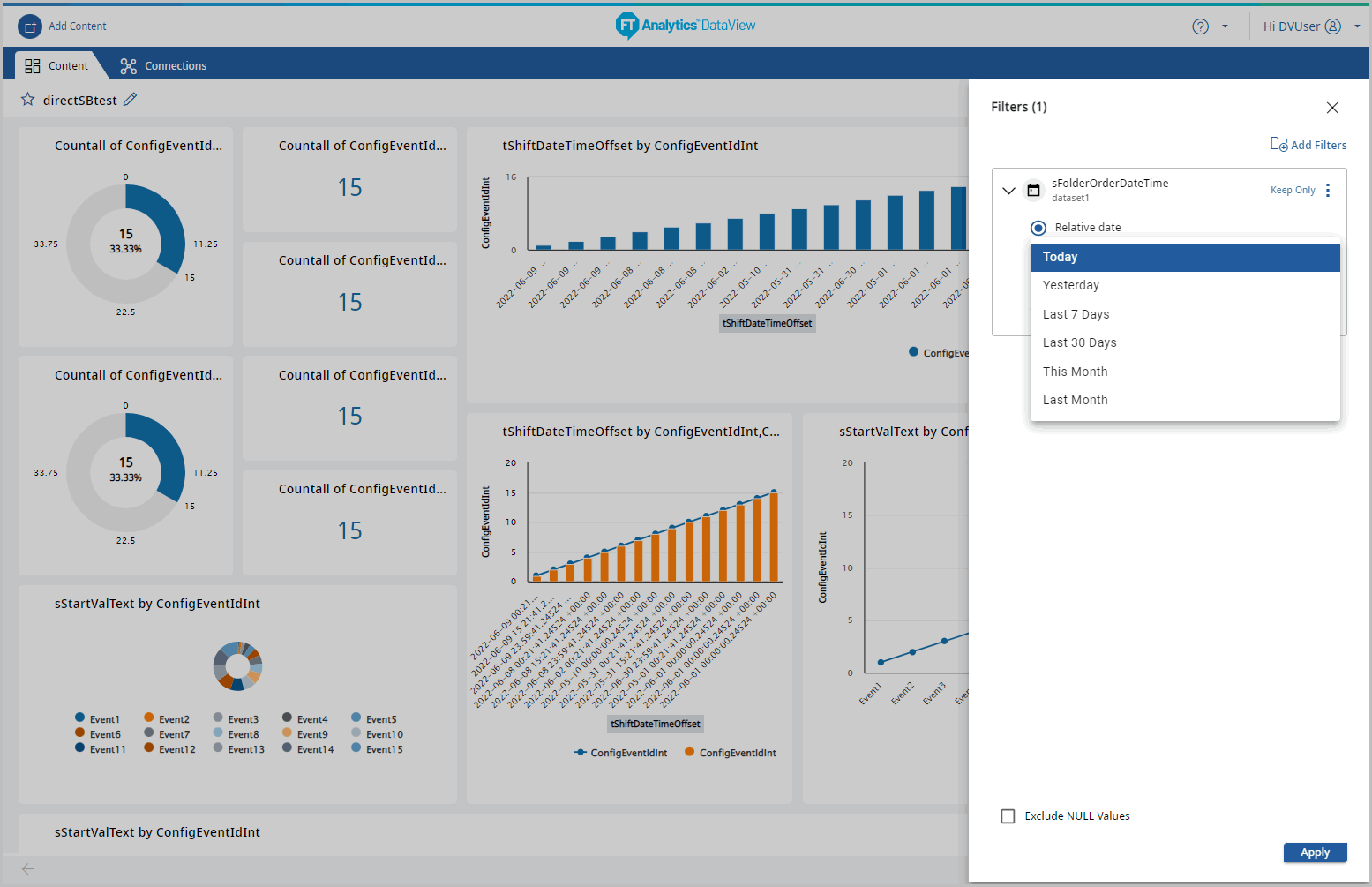
Task: Click the back arrow at bottom left
Action: coord(28,869)
